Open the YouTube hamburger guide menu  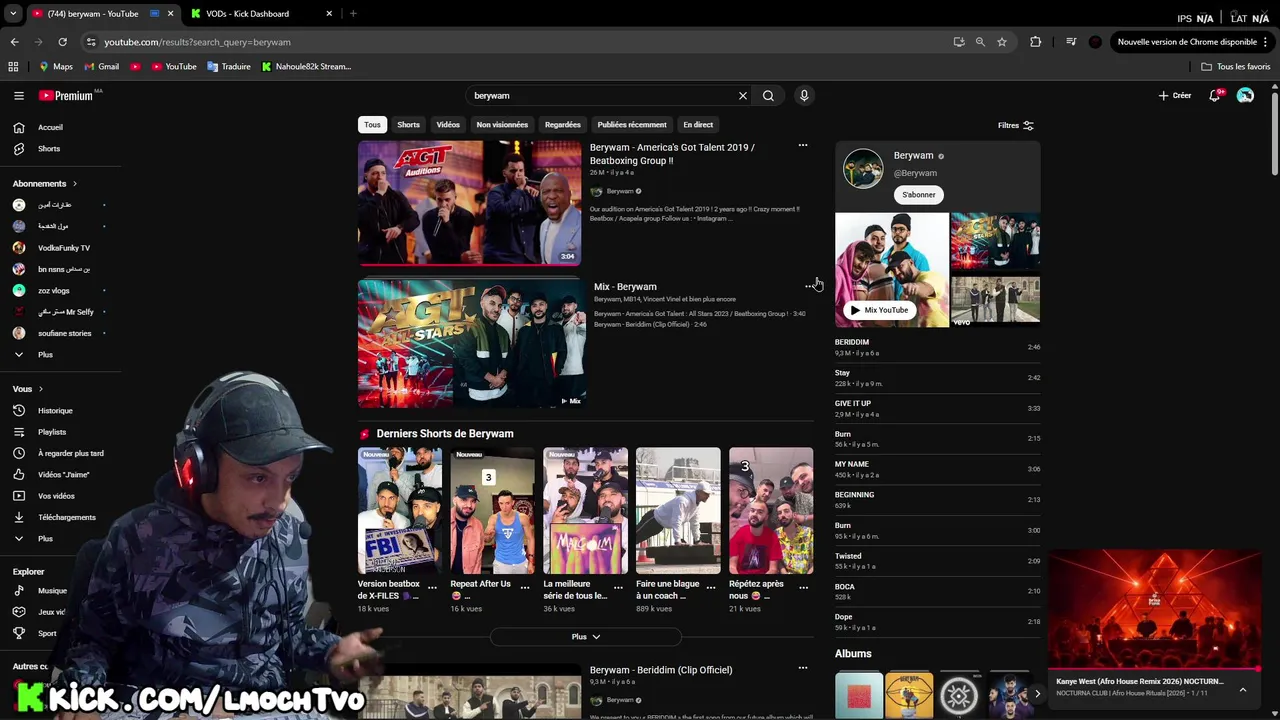pyautogui.click(x=19, y=96)
